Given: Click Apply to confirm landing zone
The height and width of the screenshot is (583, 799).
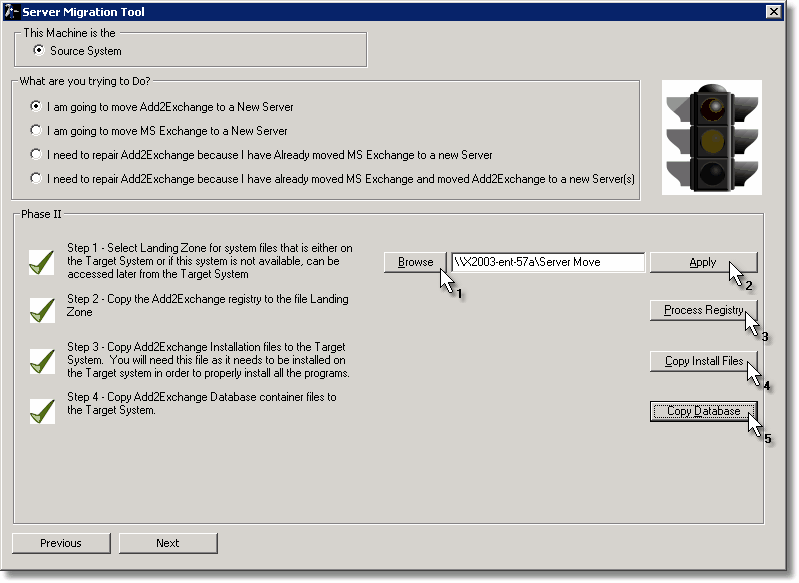Looking at the screenshot, I should pos(703,262).
